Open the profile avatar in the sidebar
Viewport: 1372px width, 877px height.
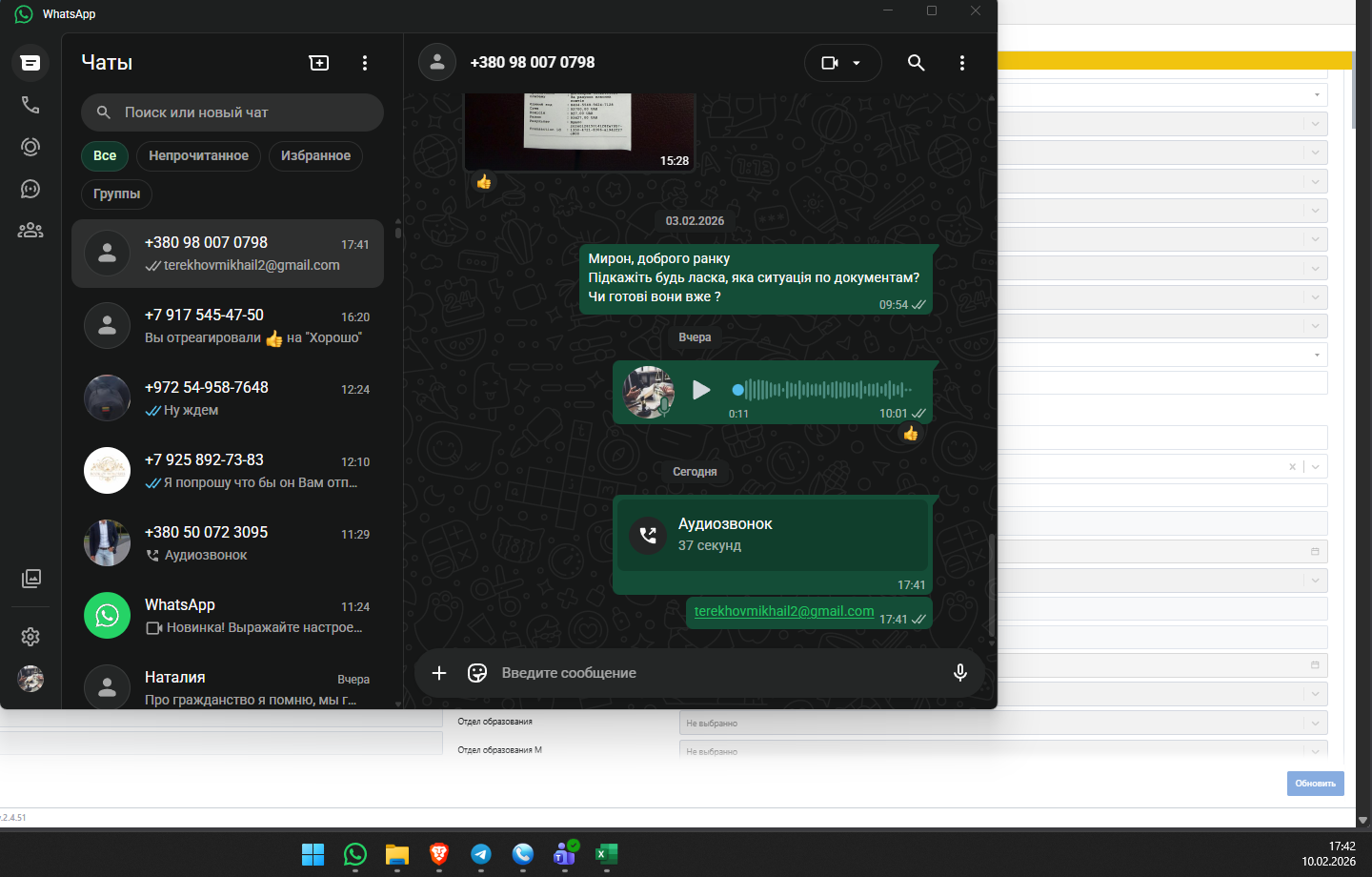[30, 679]
